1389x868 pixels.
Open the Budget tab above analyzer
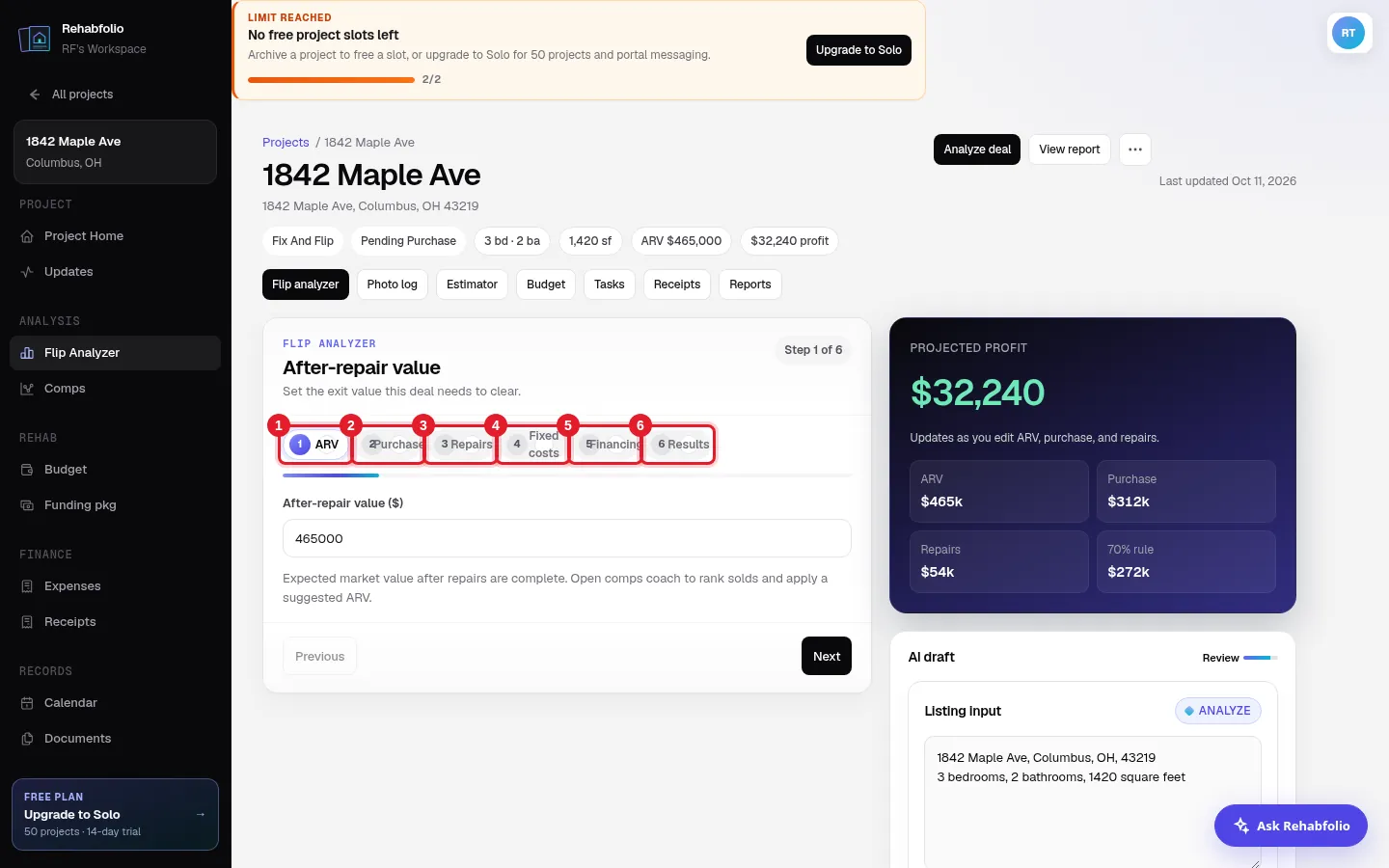(x=546, y=285)
